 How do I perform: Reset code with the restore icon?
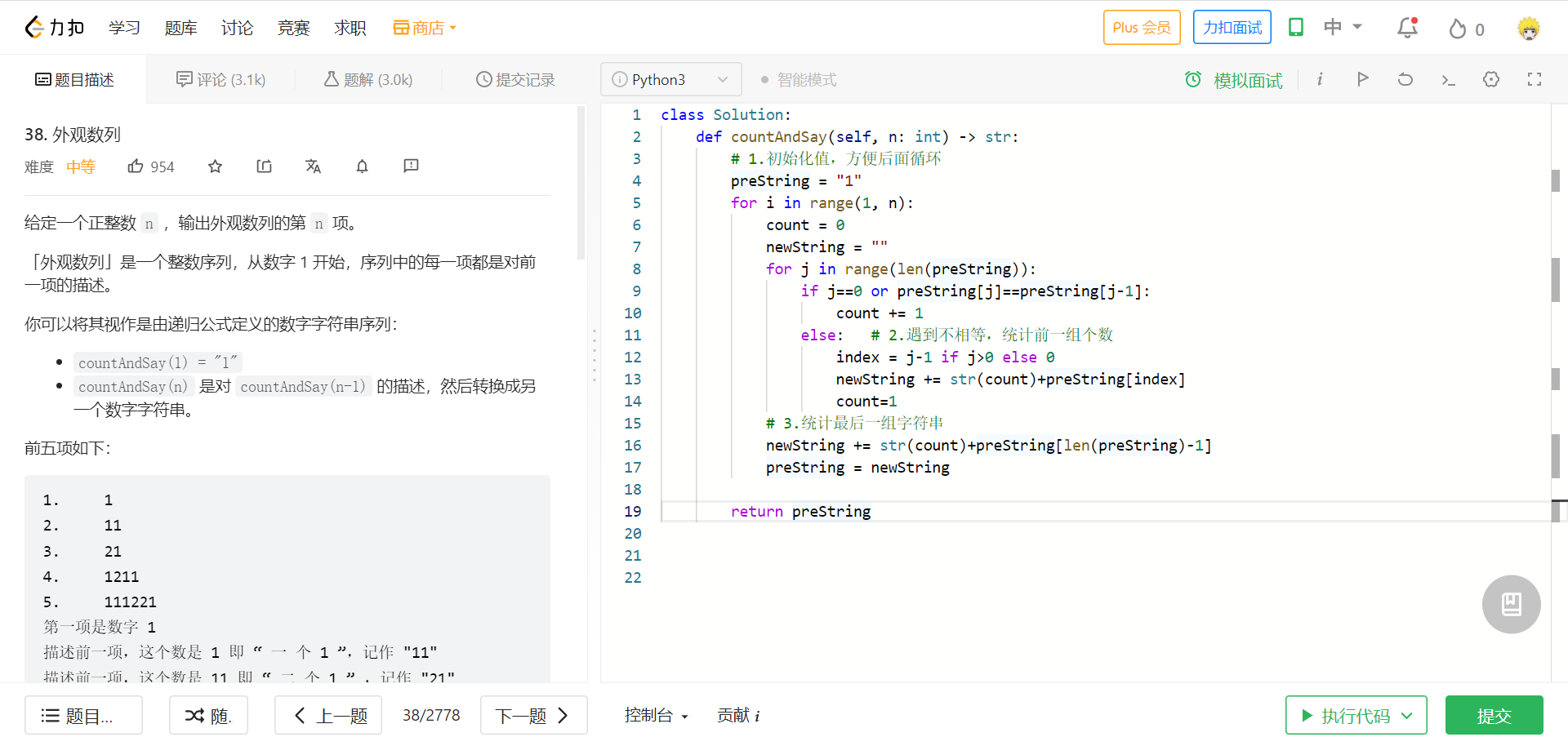click(x=1405, y=79)
